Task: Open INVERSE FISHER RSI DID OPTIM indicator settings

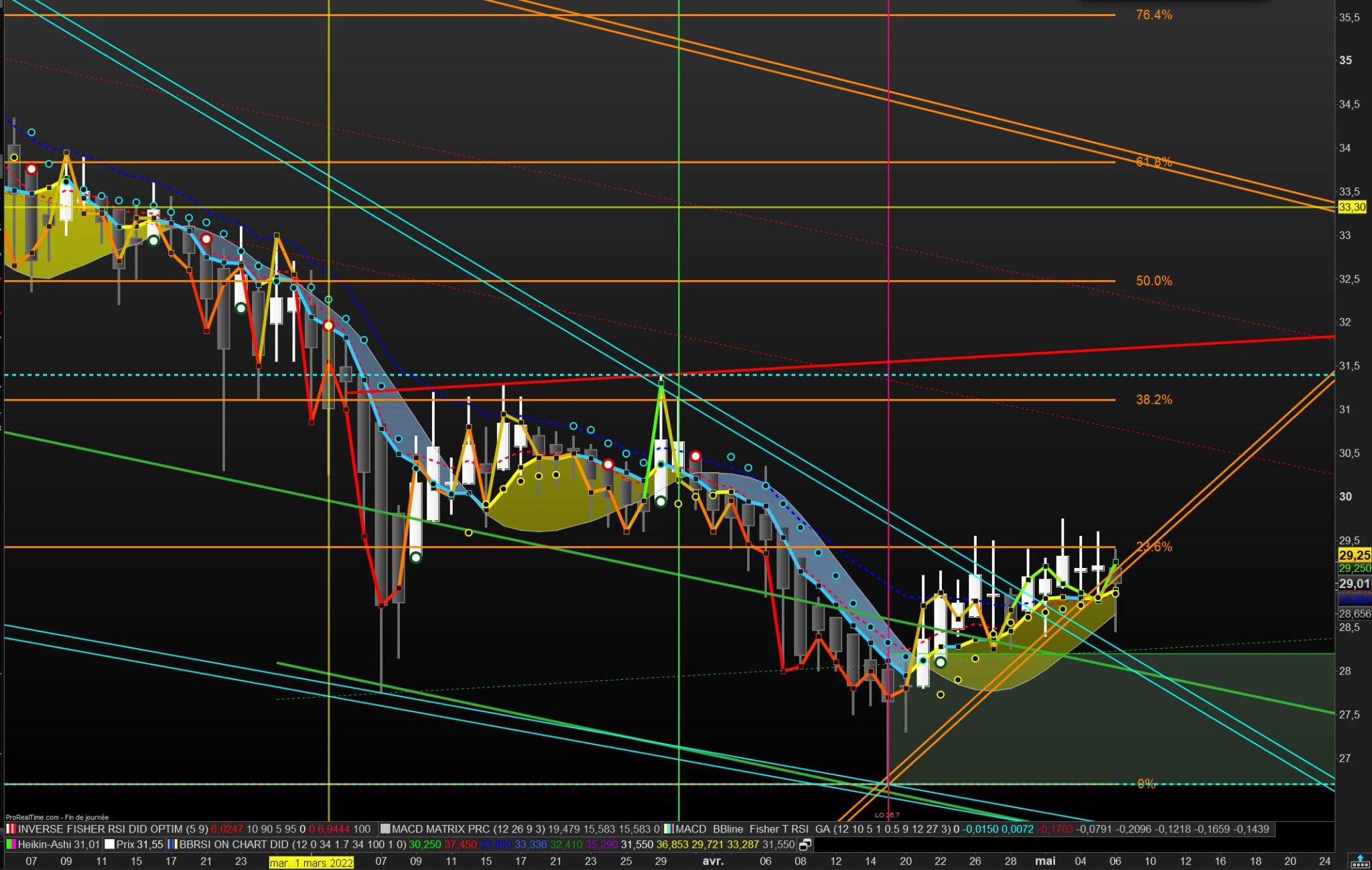Action: 100,829
